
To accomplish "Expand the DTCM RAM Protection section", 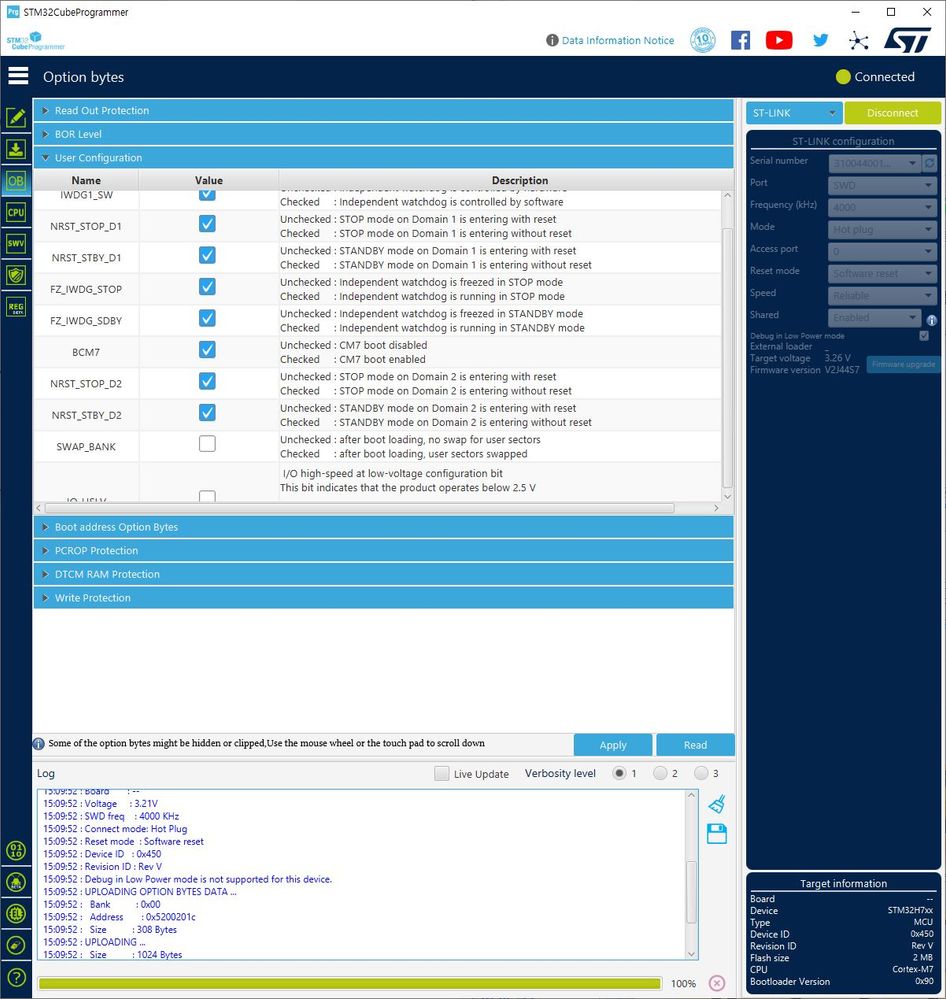I will [383, 574].
